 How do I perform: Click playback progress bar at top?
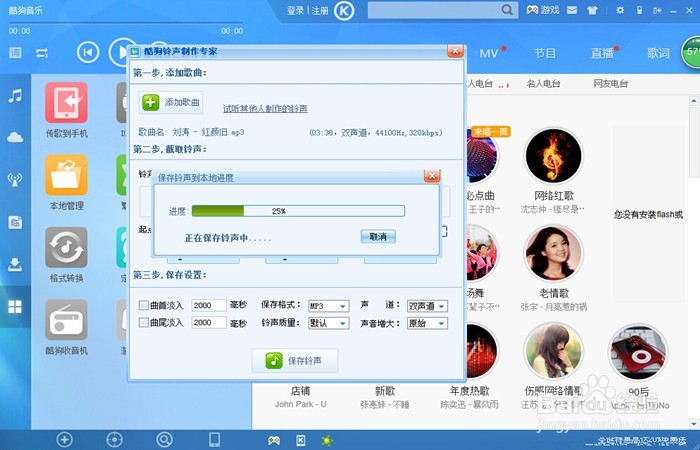pos(126,22)
